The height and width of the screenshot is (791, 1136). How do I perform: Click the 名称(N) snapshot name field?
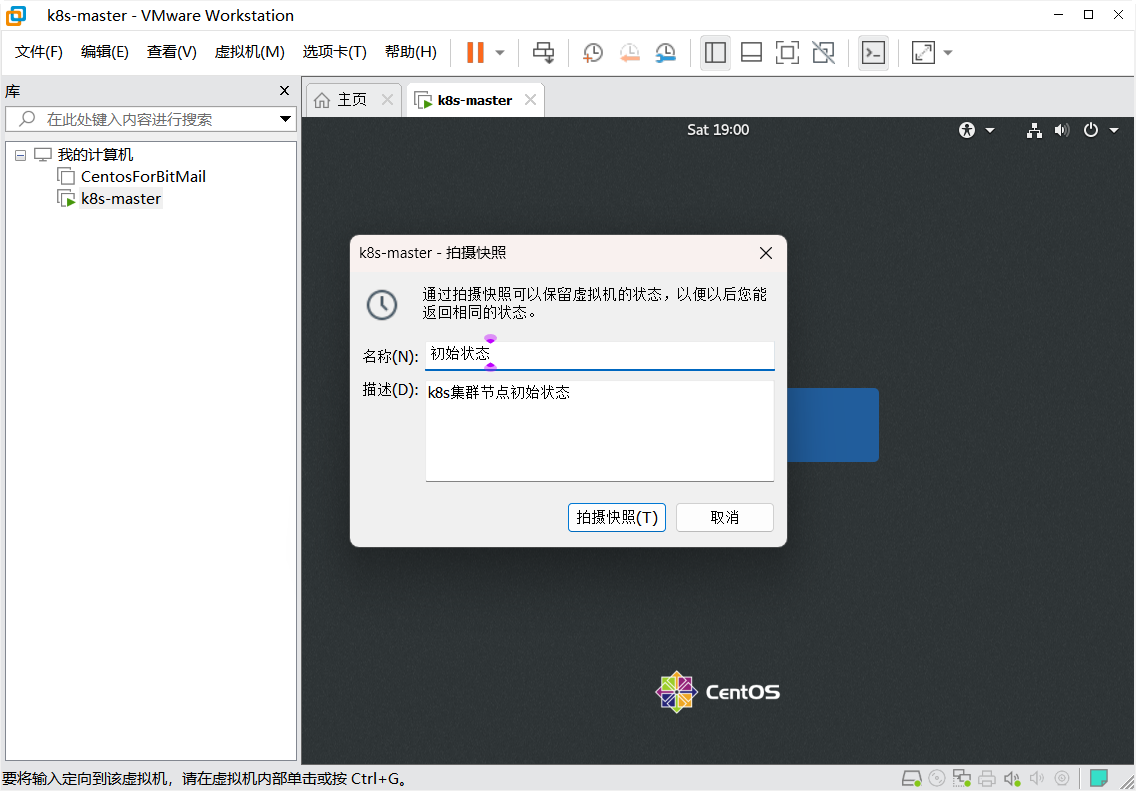(x=600, y=355)
